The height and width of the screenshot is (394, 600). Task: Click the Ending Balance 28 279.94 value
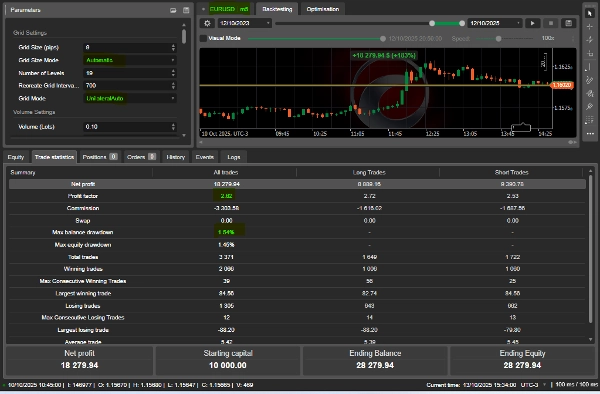pos(375,365)
